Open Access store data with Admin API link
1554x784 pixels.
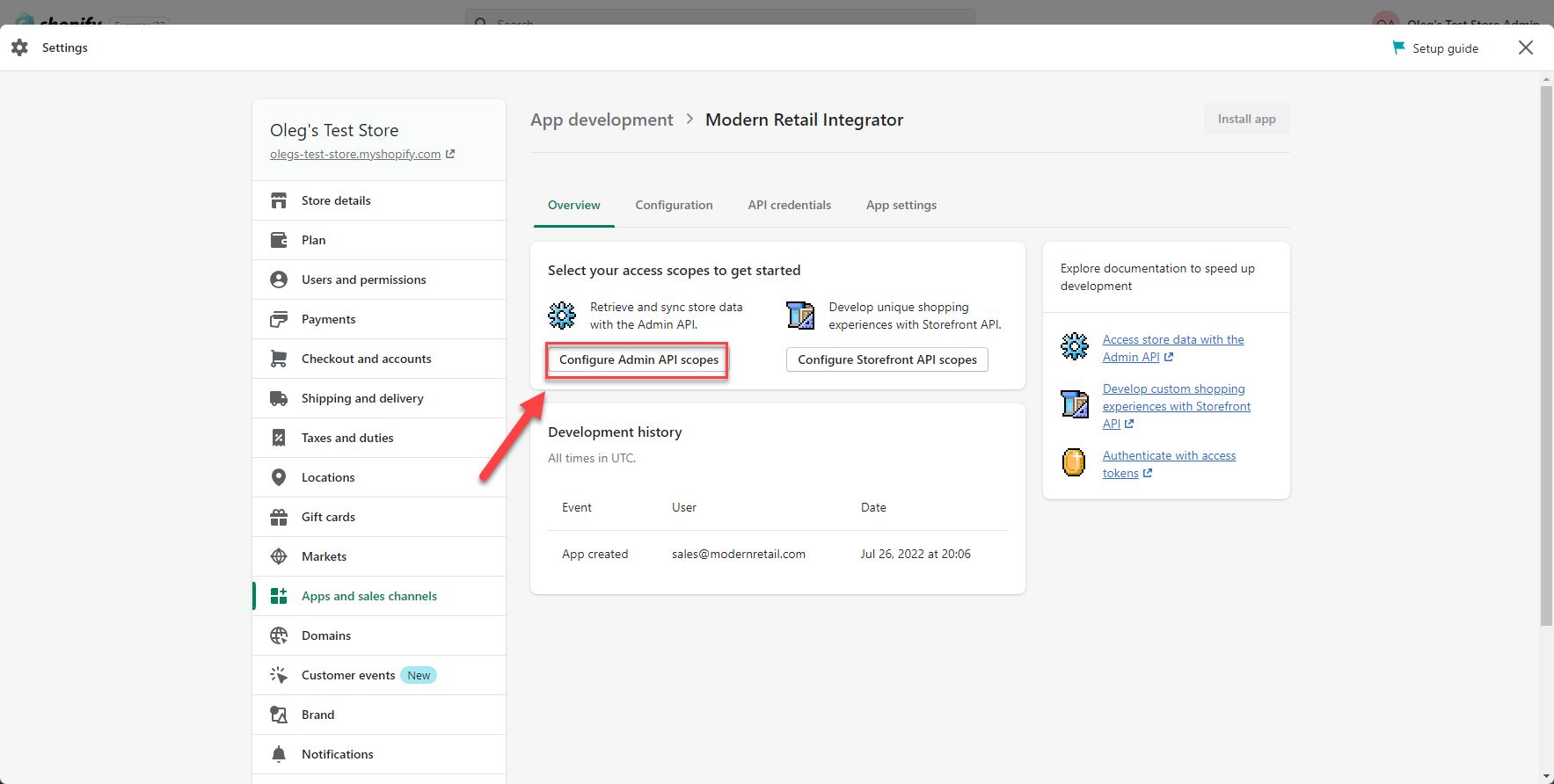(x=1173, y=348)
